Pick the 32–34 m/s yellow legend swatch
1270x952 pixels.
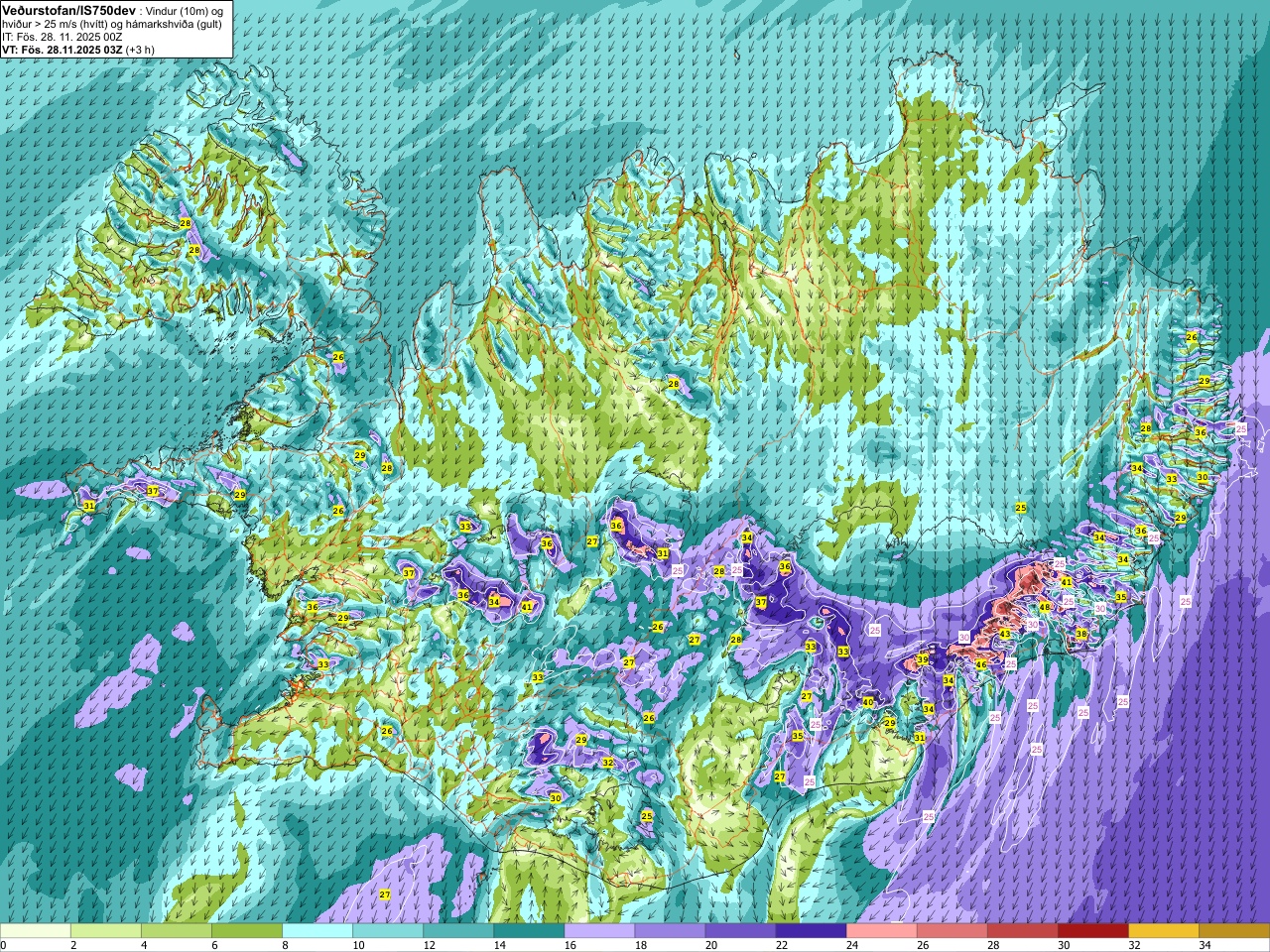tap(1163, 931)
